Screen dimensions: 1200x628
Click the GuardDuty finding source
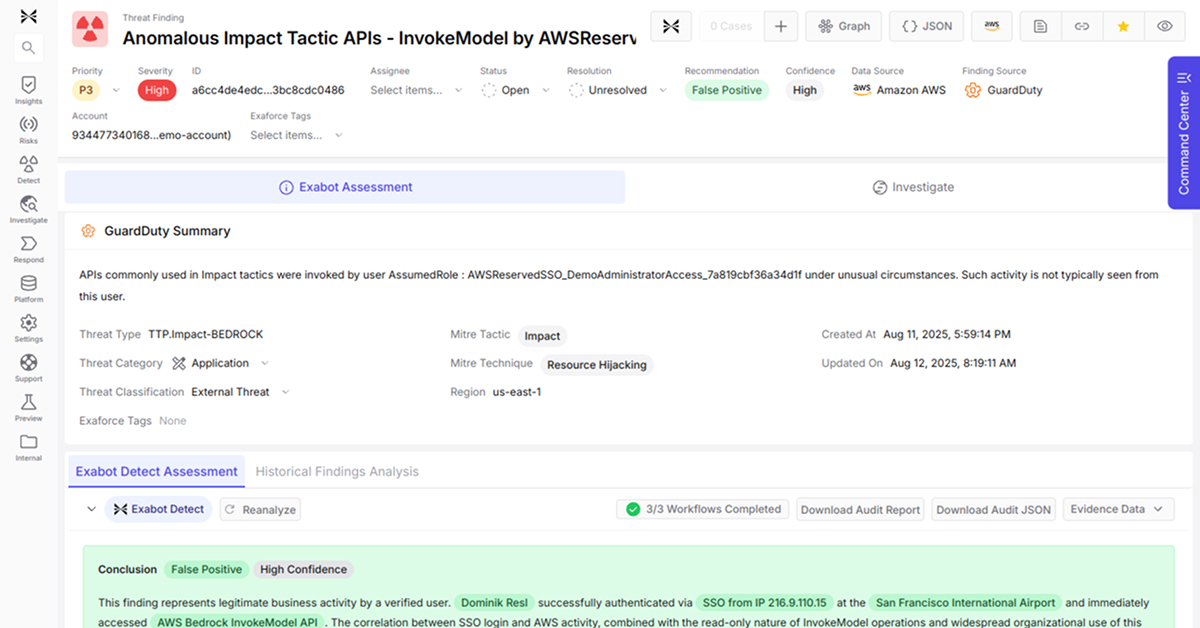click(x=1003, y=90)
